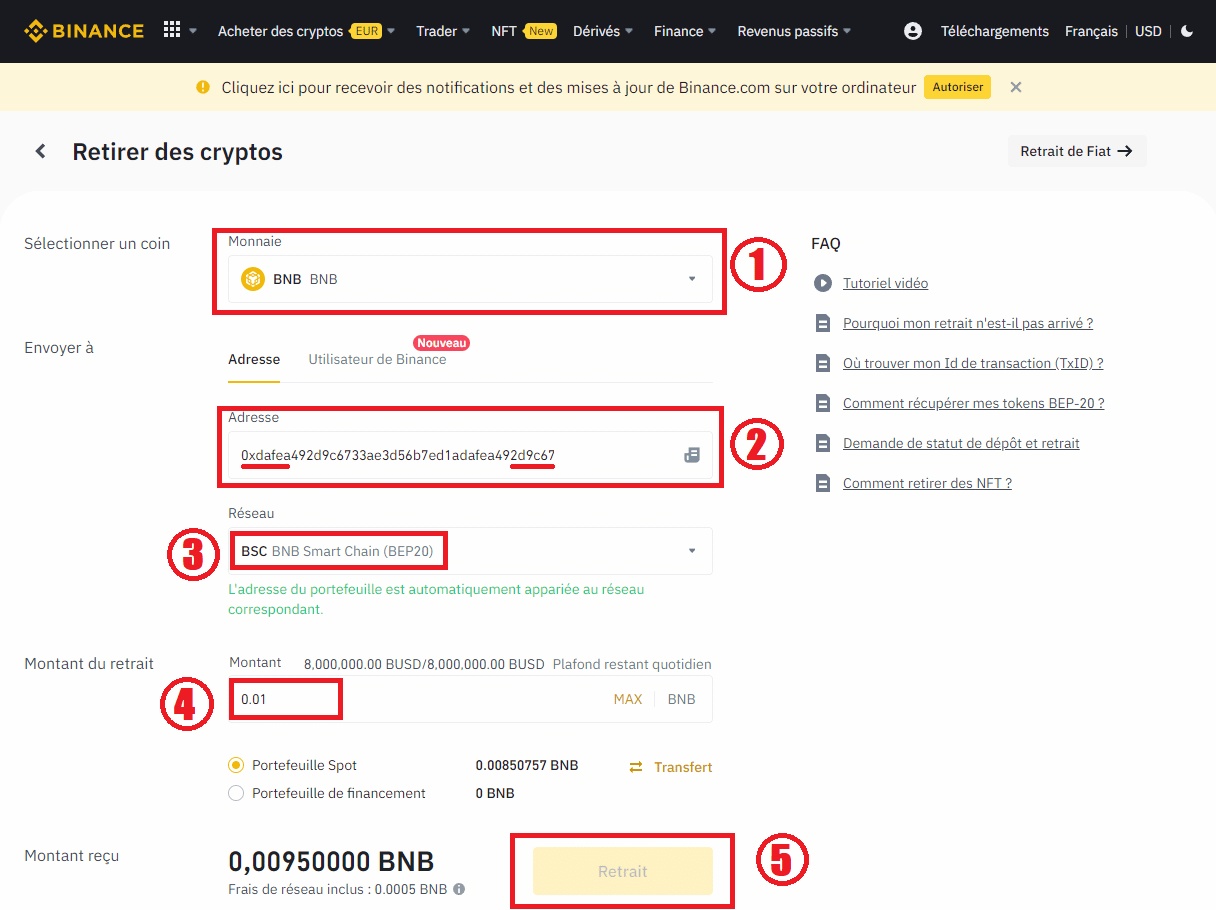Select the Adresse tab
Viewport: 1216px width, 910px height.
[254, 359]
